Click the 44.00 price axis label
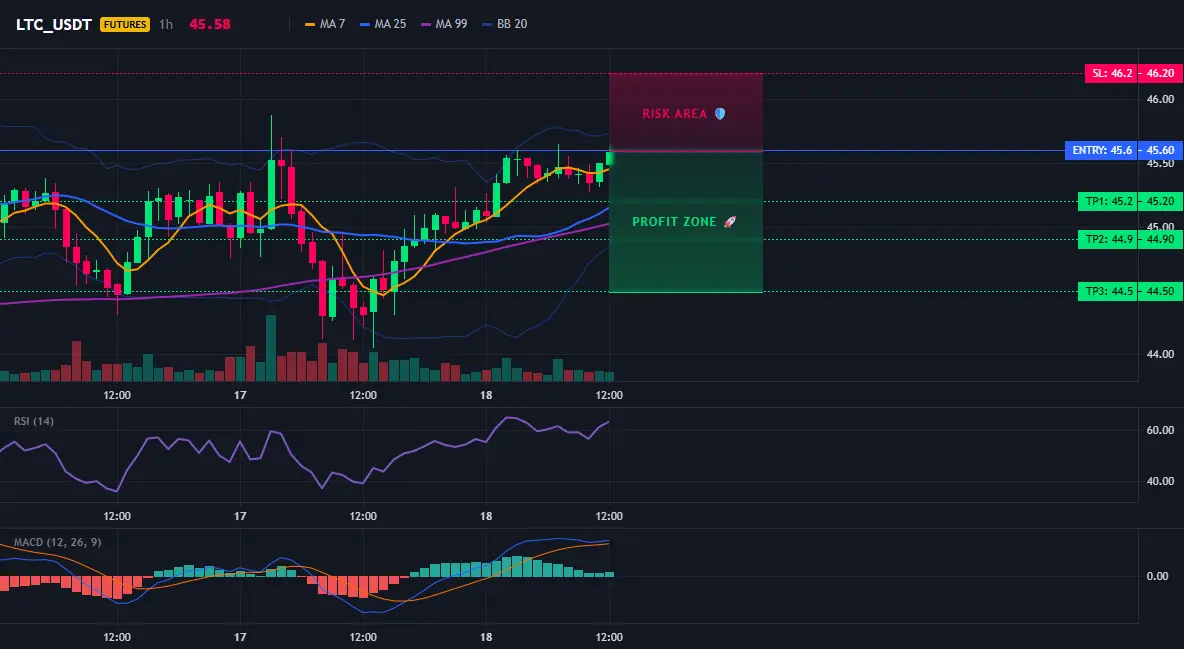 pos(1161,354)
